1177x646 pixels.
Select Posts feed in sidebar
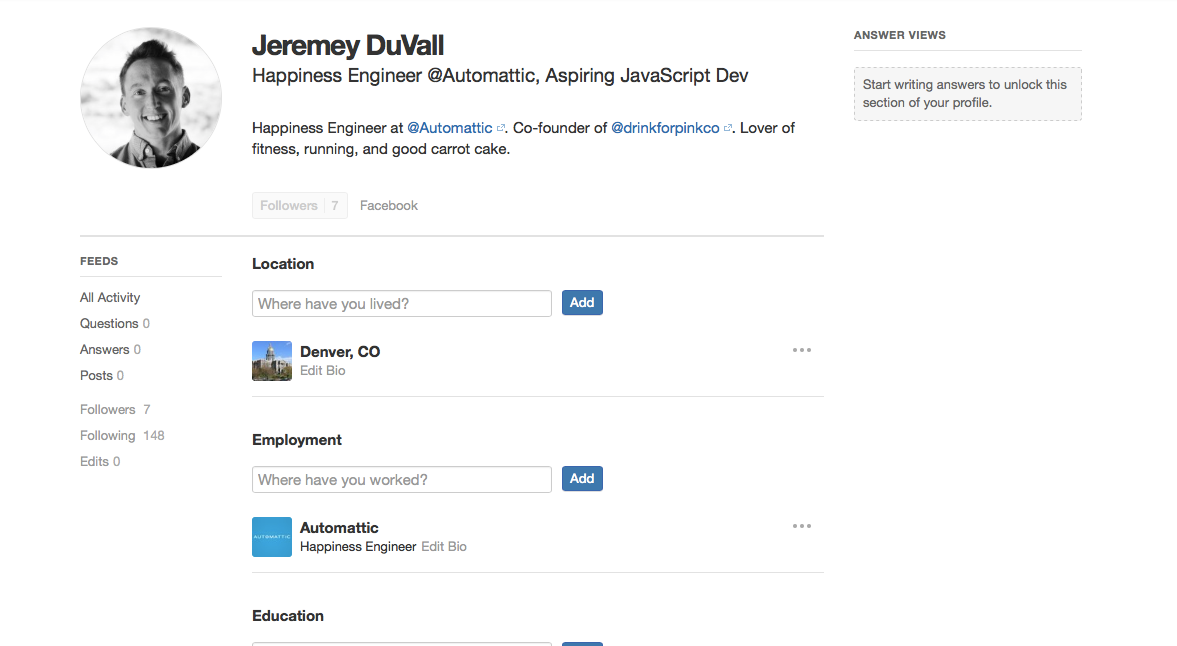click(x=102, y=376)
